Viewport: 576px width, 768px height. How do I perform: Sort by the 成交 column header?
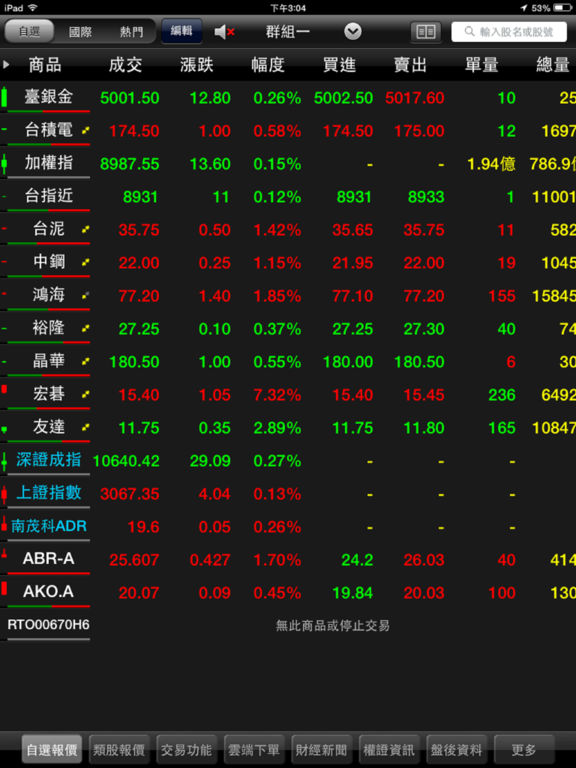(x=125, y=65)
